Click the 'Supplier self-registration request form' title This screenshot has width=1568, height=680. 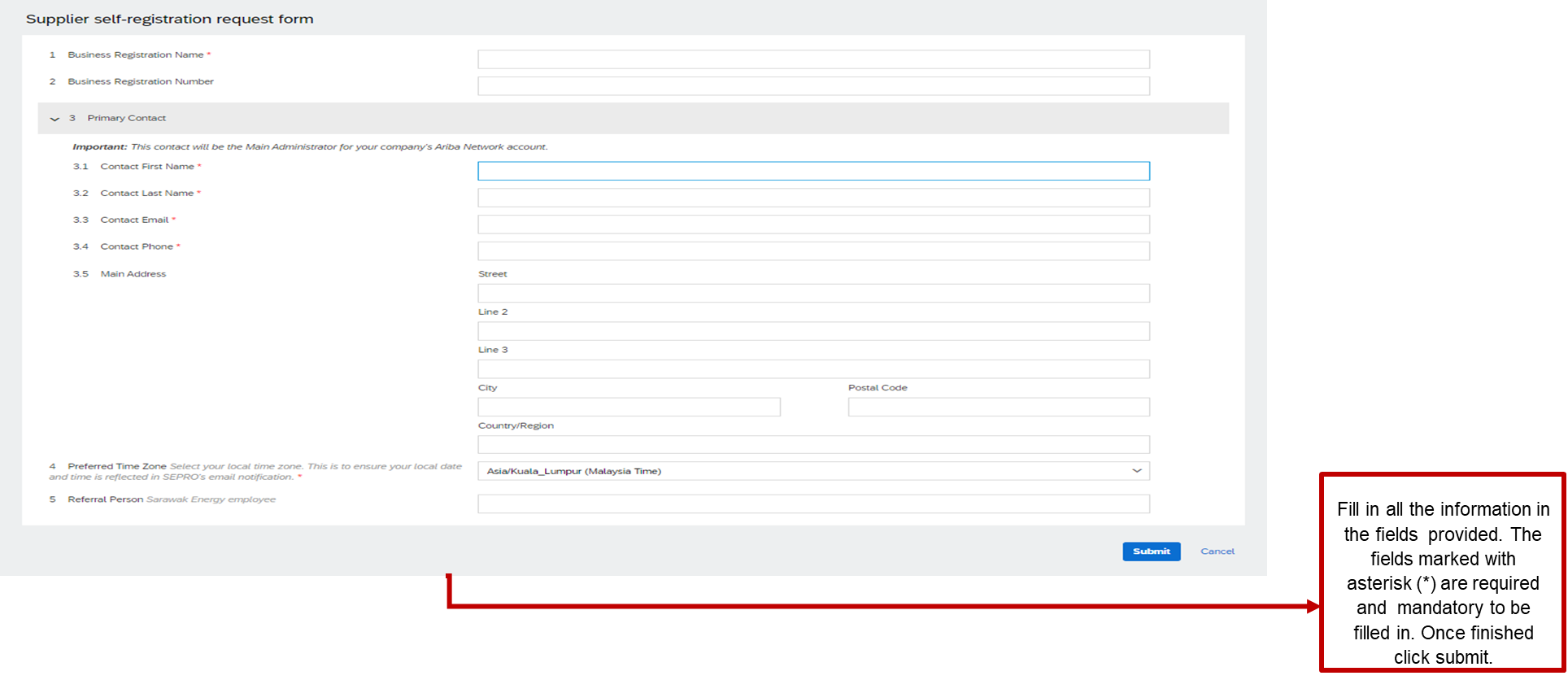coord(169,19)
